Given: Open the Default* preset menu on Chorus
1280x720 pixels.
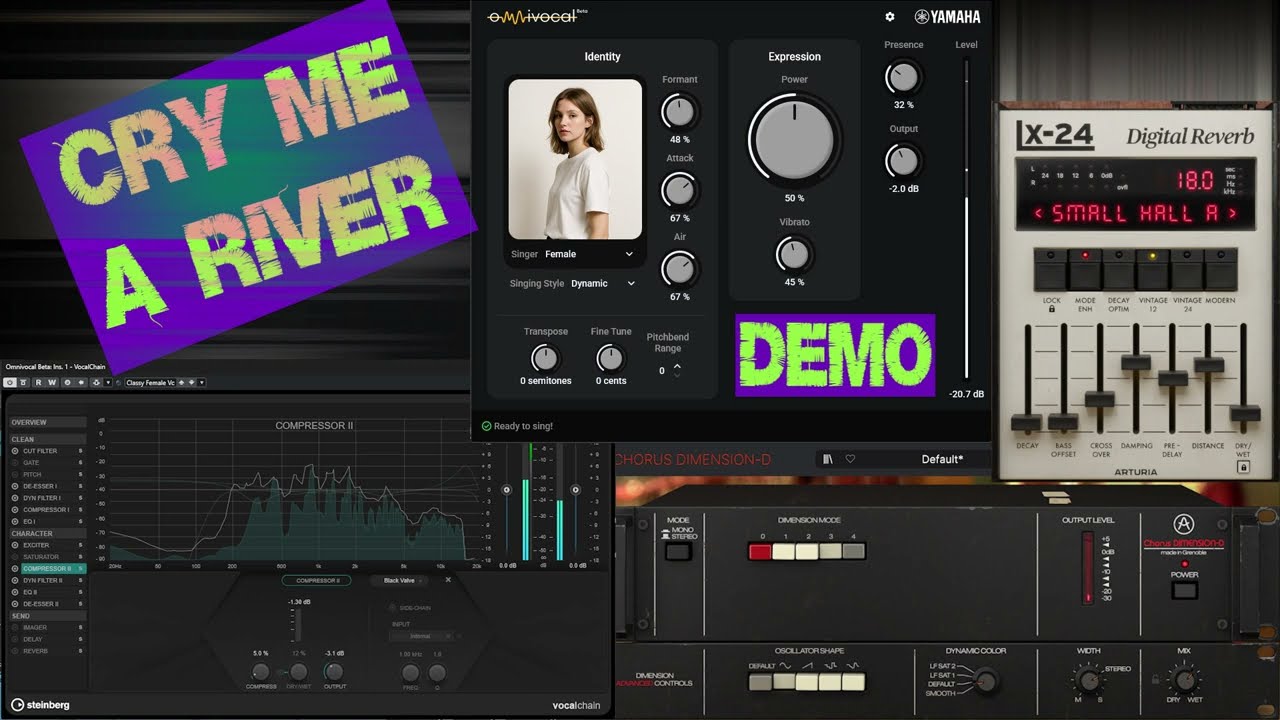Looking at the screenshot, I should coord(942,459).
